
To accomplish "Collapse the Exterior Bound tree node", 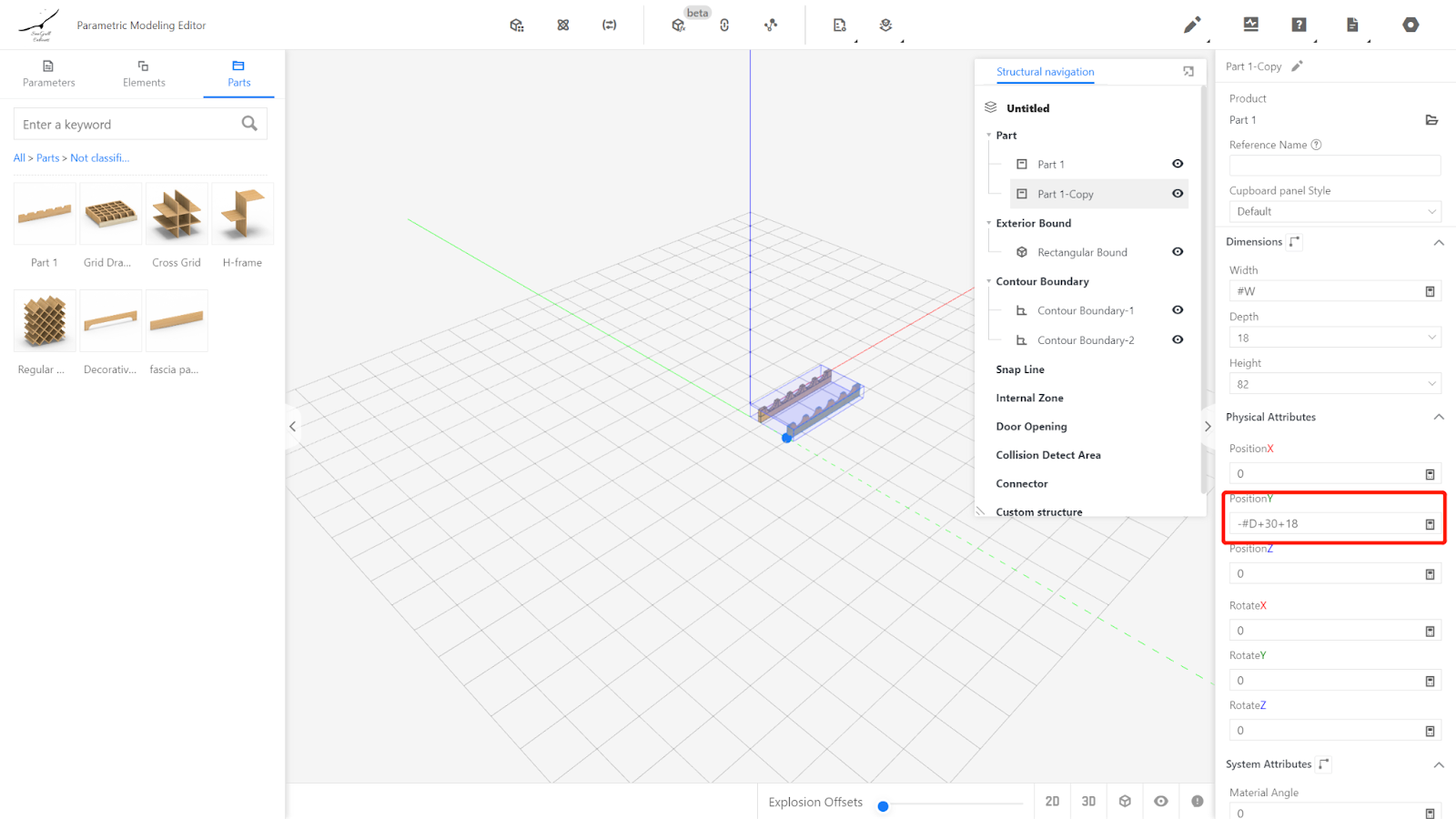I will 989,223.
